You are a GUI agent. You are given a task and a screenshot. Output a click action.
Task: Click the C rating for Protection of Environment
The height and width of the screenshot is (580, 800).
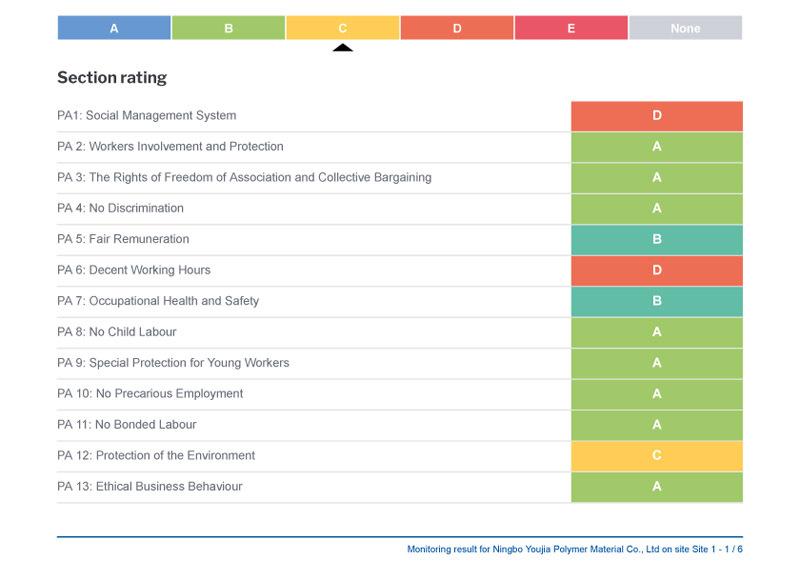(657, 456)
